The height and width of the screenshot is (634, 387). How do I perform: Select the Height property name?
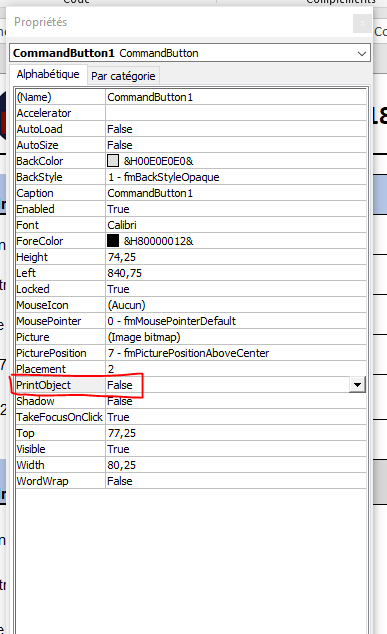pos(32,257)
